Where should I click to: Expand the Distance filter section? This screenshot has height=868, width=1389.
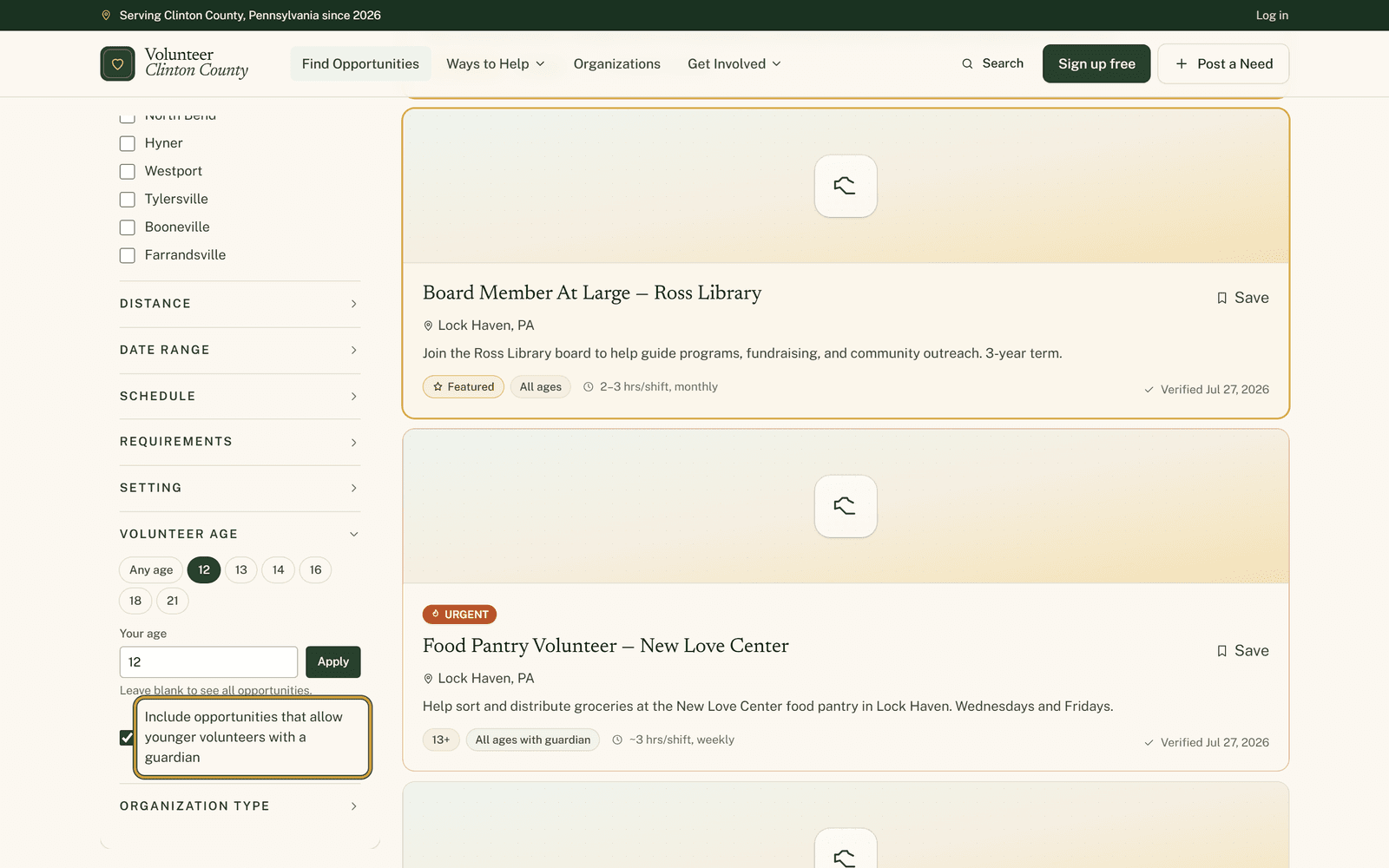[x=240, y=304]
